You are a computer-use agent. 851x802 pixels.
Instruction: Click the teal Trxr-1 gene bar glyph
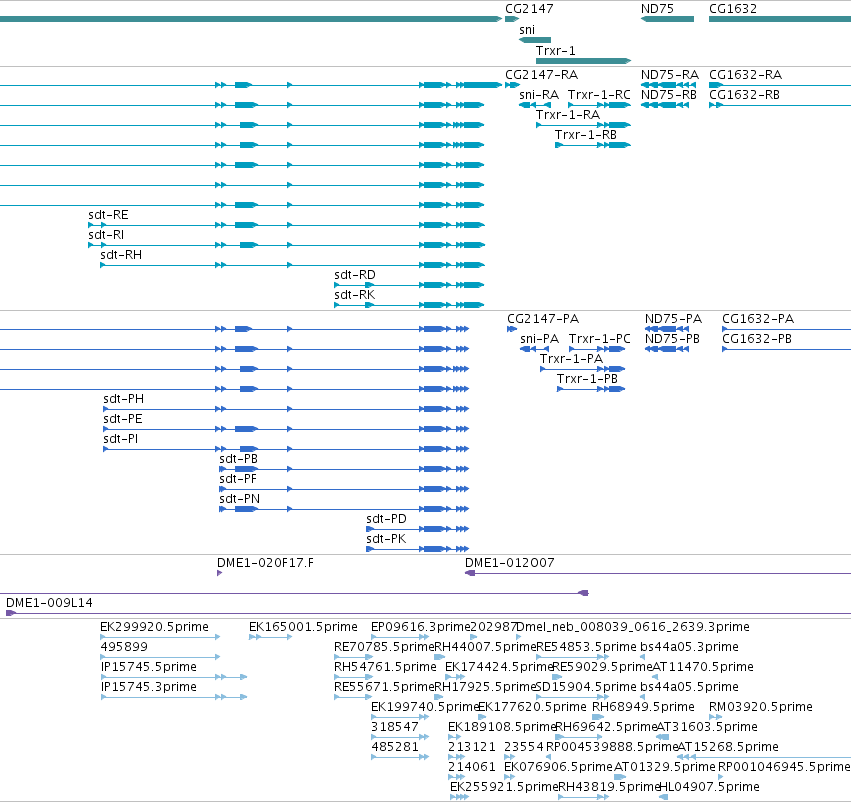pyautogui.click(x=583, y=61)
